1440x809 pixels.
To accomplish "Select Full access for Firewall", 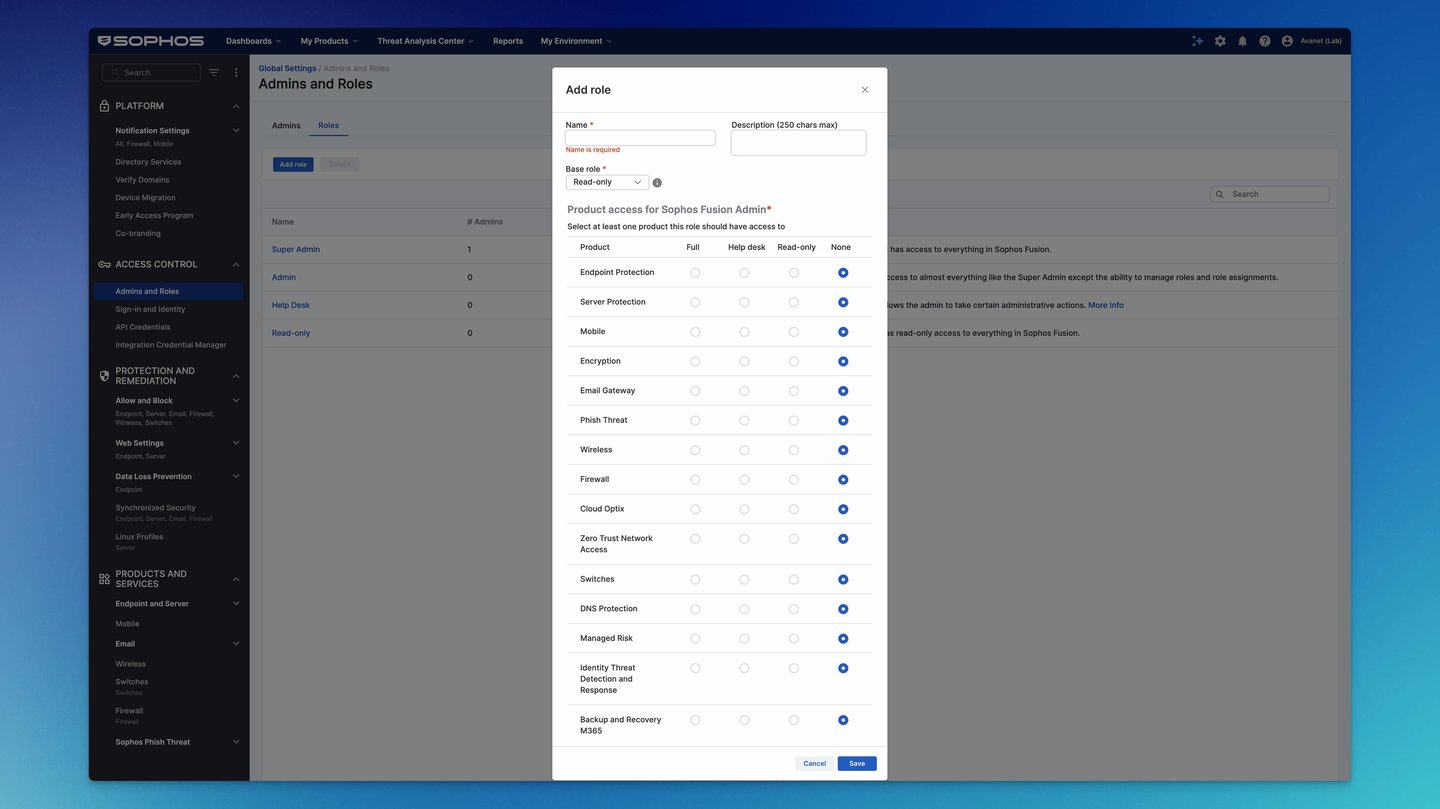I will [695, 480].
